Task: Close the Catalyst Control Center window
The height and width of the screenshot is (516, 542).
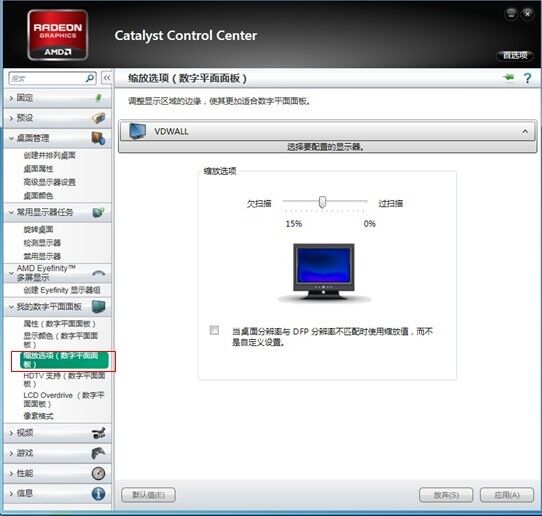Action: (x=527, y=14)
